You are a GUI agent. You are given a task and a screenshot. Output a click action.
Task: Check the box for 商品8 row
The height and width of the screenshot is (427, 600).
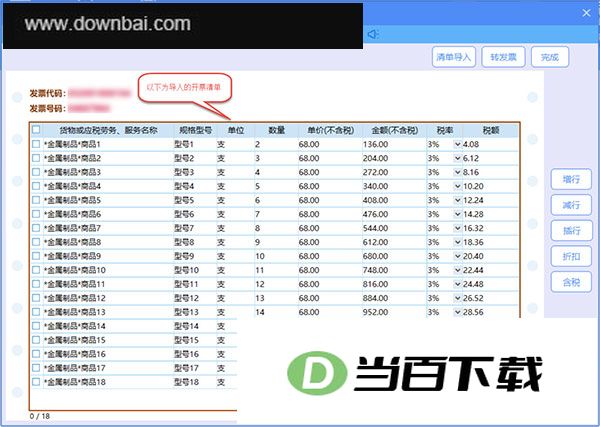pyautogui.click(x=36, y=242)
